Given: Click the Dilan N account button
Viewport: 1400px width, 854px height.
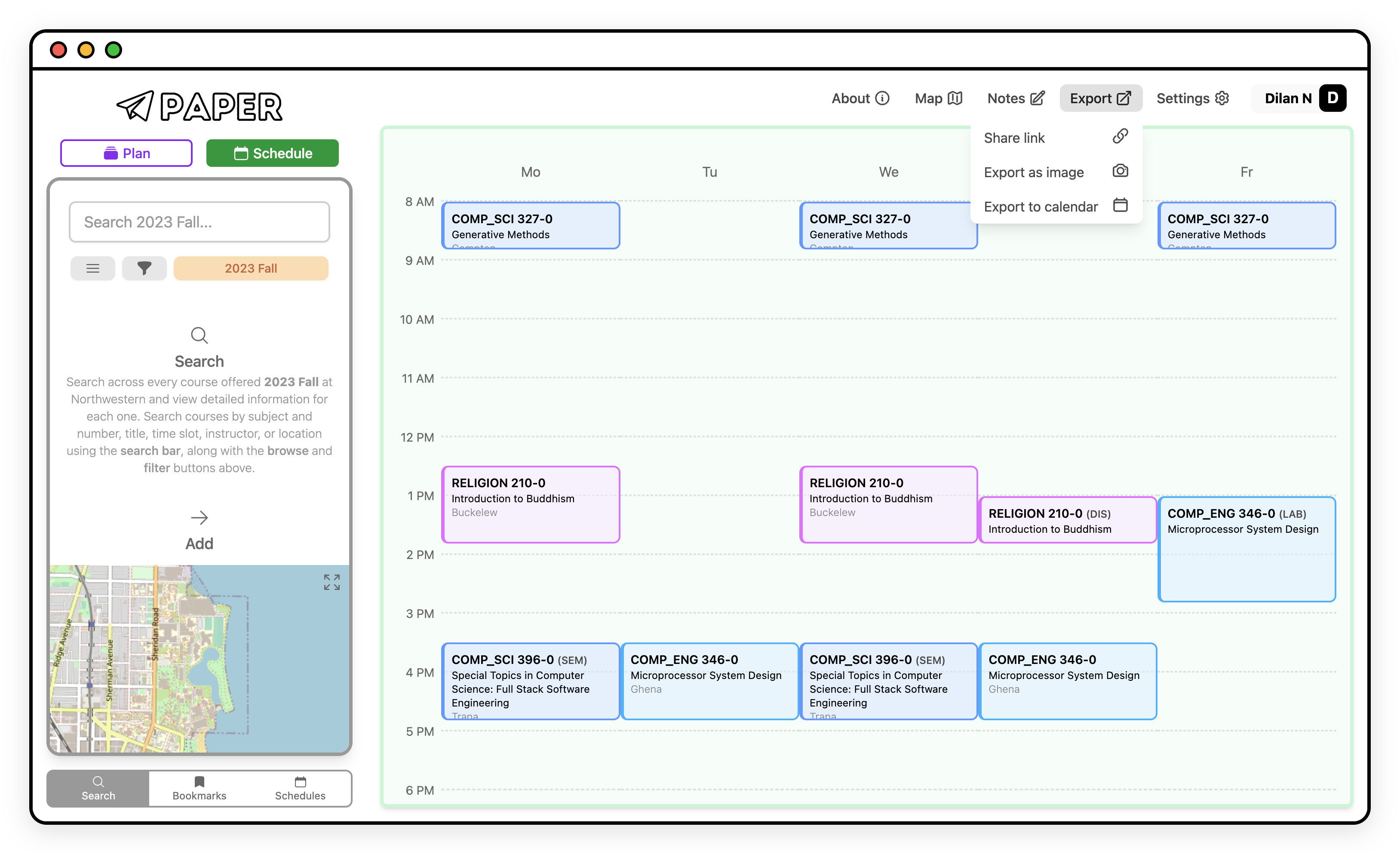Looking at the screenshot, I should 1299,98.
